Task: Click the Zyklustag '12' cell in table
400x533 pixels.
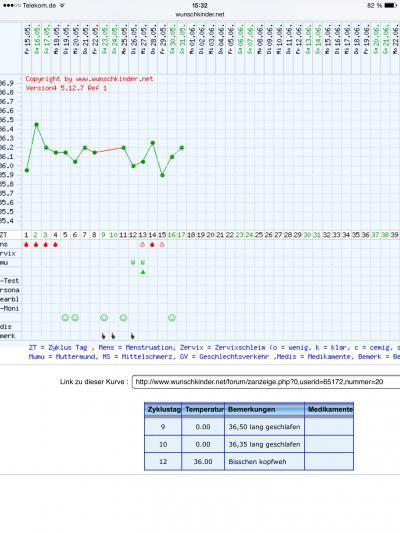Action: (x=163, y=462)
